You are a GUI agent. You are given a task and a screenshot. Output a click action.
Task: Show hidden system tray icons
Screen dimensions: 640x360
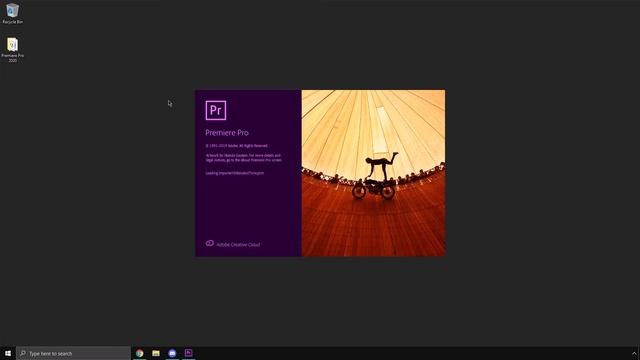634,353
